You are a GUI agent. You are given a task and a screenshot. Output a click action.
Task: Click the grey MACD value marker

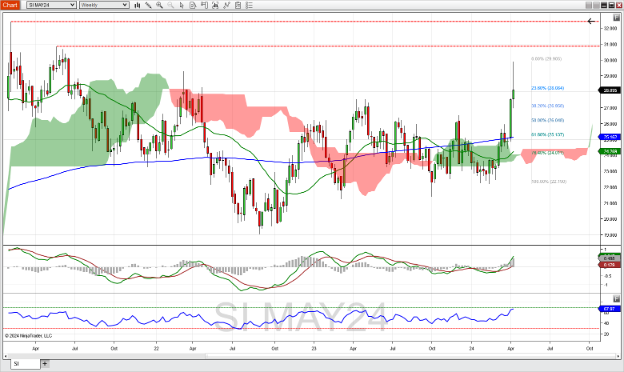coord(609,259)
